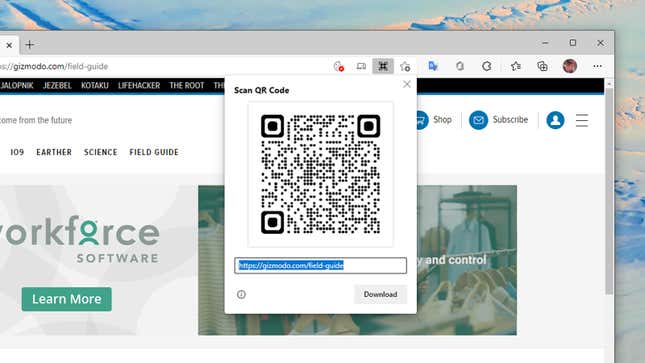Screen dimensions: 645x363
Task: Click the Shop link
Action: (442, 120)
